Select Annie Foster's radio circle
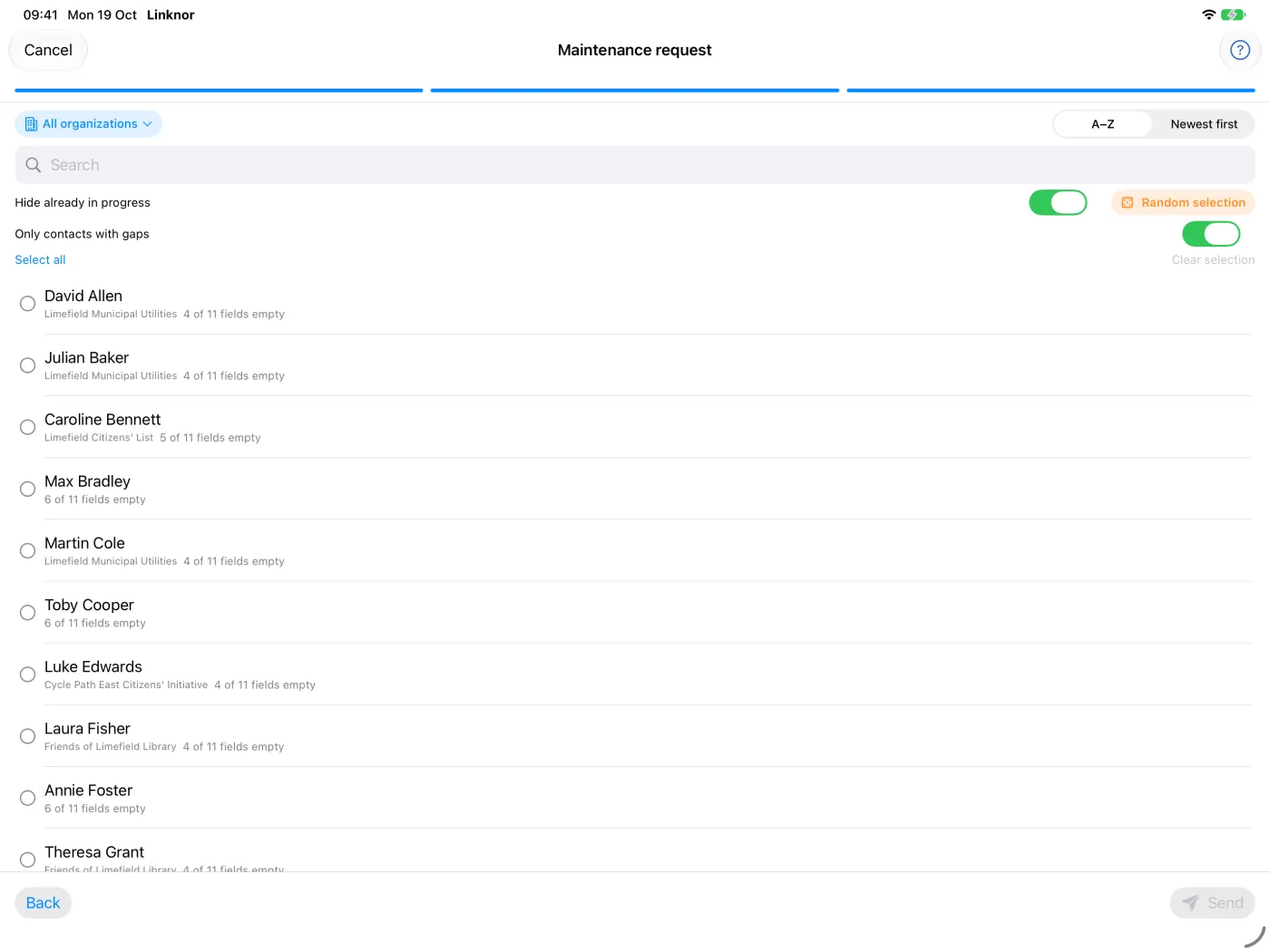Image resolution: width=1270 pixels, height=952 pixels. (x=28, y=798)
